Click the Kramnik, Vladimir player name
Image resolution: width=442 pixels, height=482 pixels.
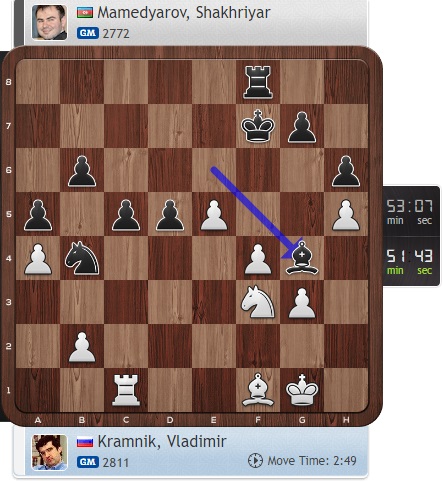coord(162,442)
